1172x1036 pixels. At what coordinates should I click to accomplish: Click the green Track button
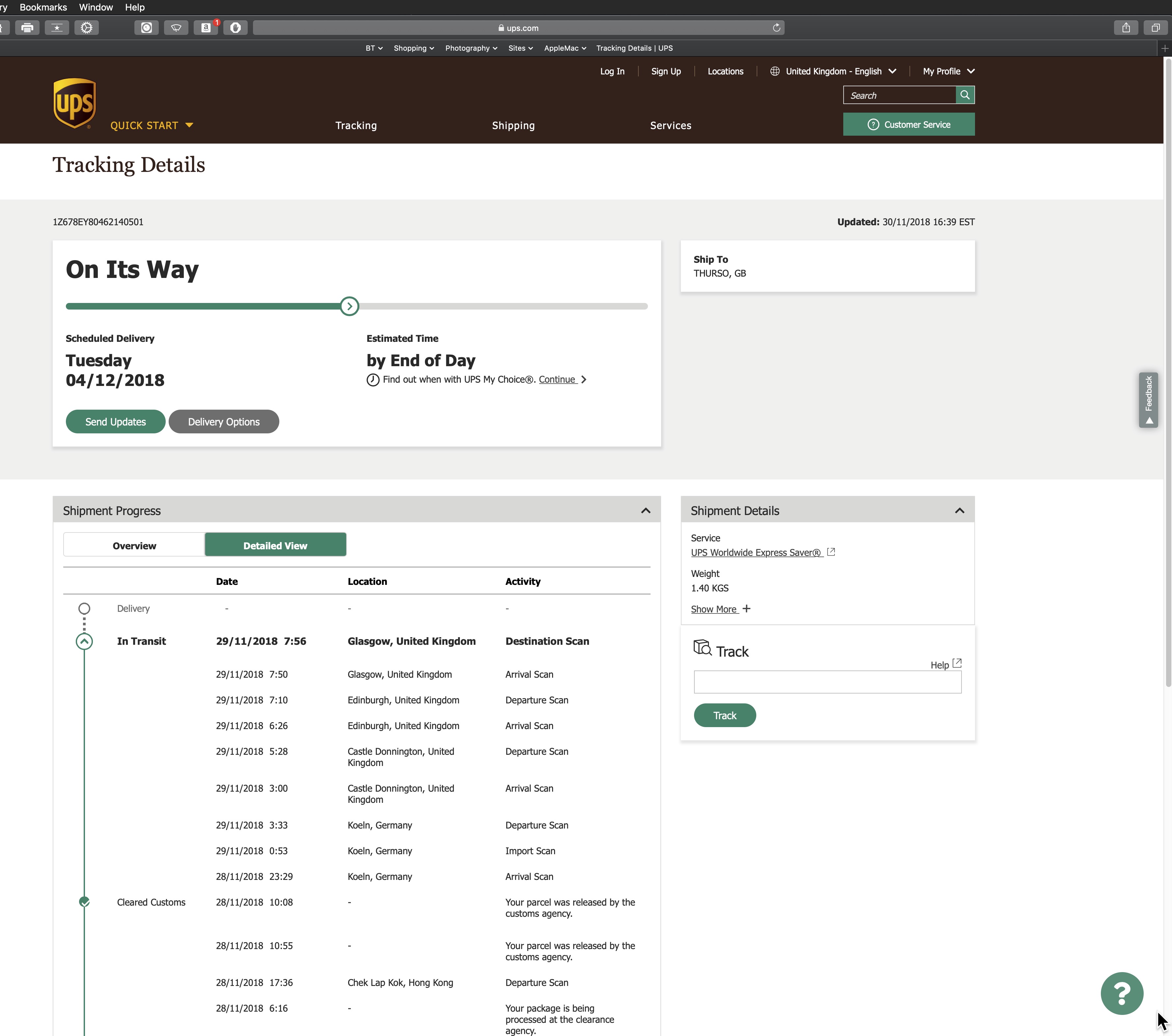tap(724, 715)
